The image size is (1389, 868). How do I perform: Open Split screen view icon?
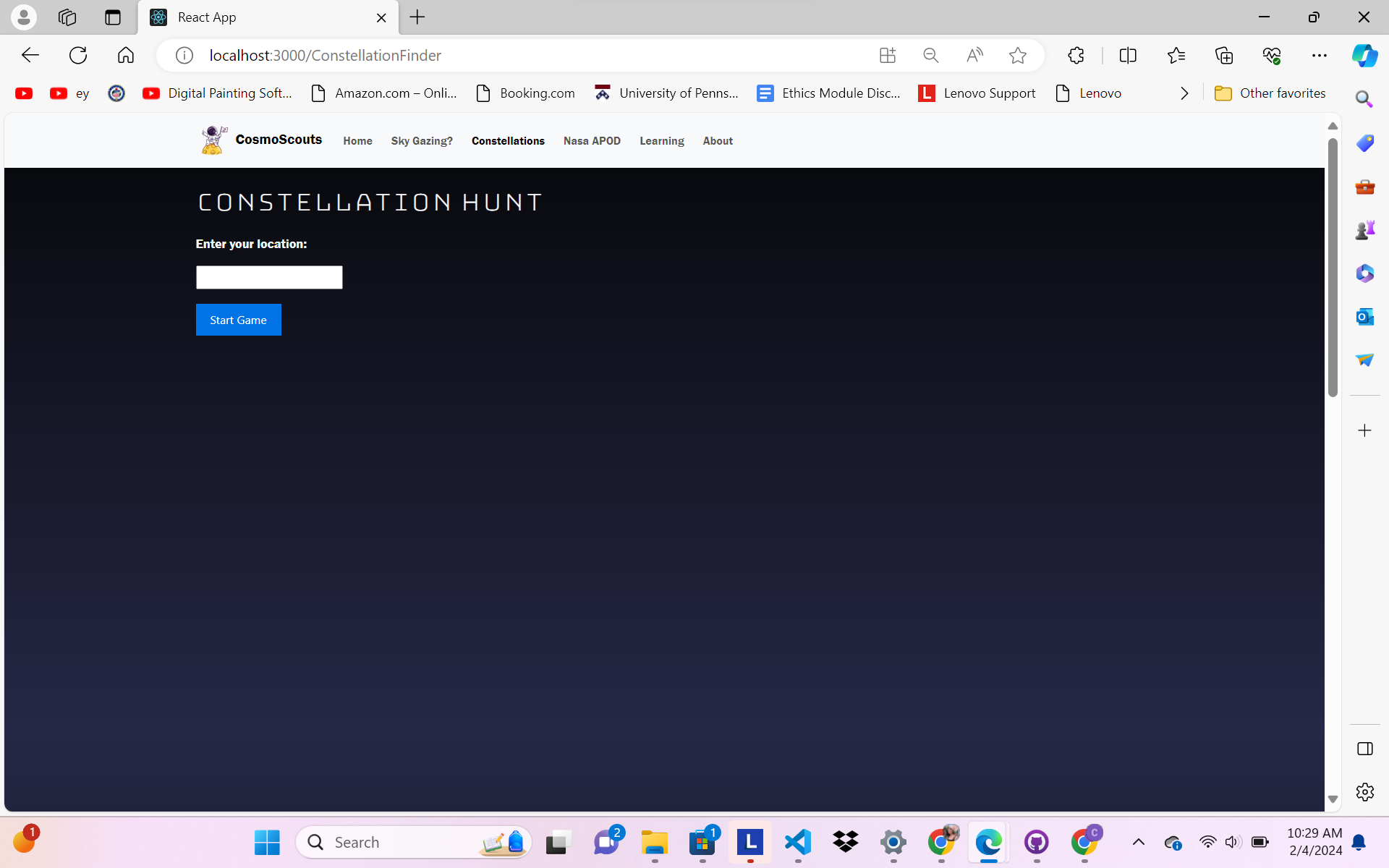[x=1128, y=56]
